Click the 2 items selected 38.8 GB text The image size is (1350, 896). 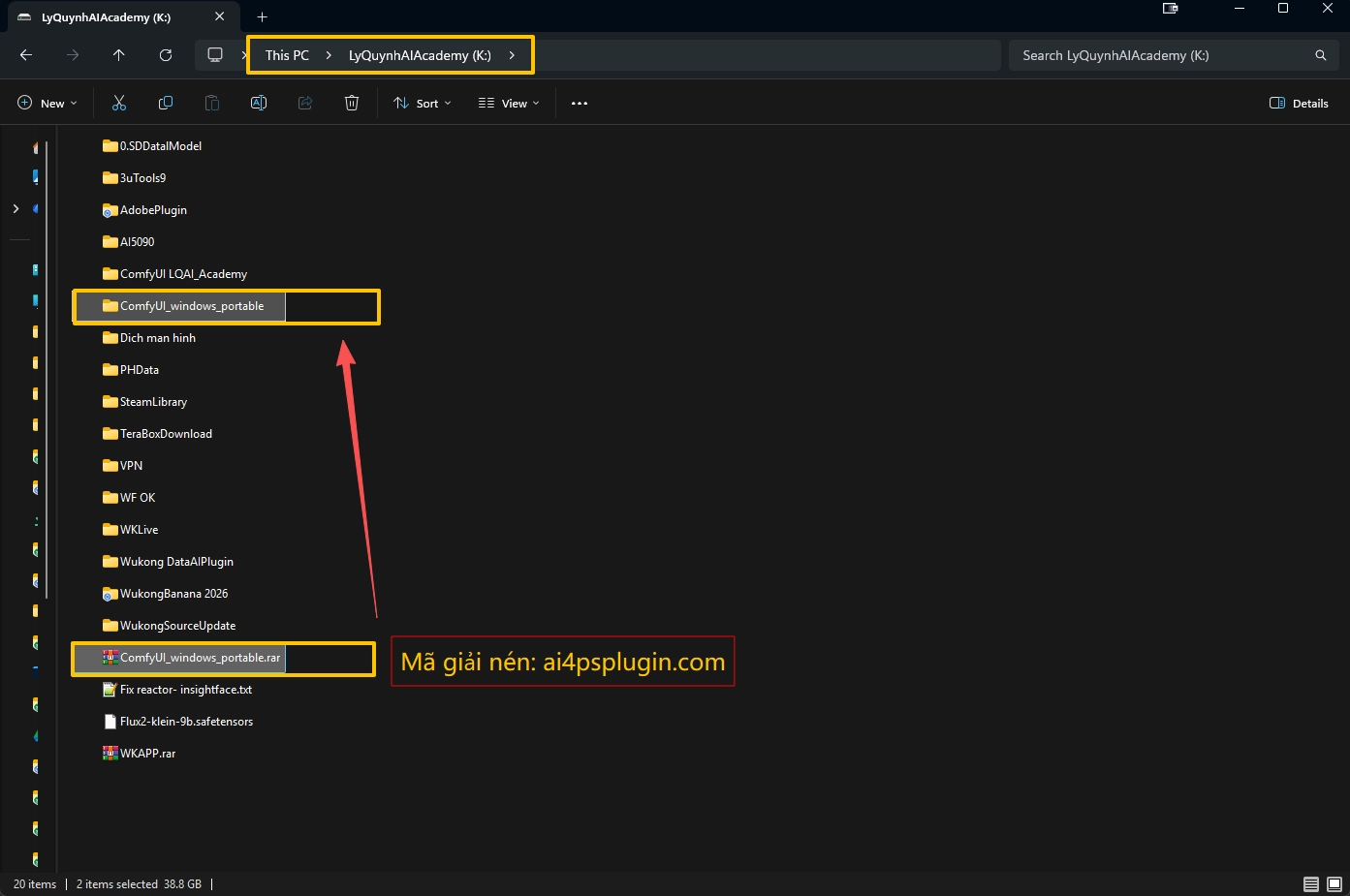pos(139,884)
